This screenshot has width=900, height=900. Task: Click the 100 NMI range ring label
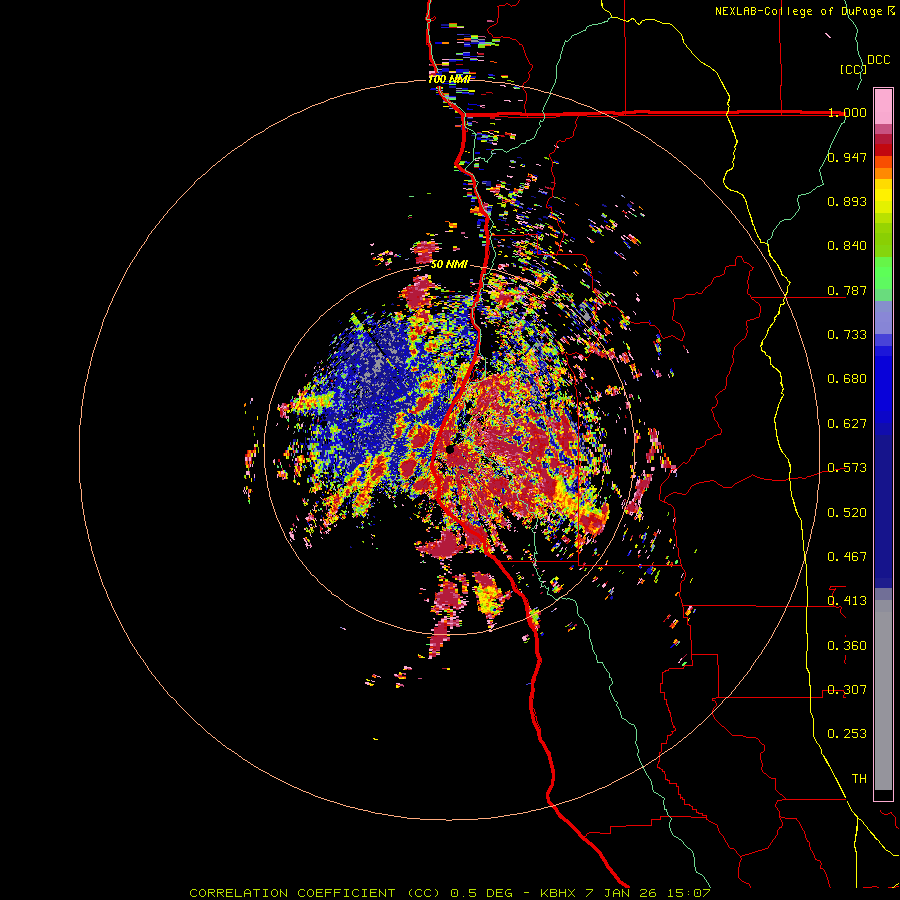point(449,79)
